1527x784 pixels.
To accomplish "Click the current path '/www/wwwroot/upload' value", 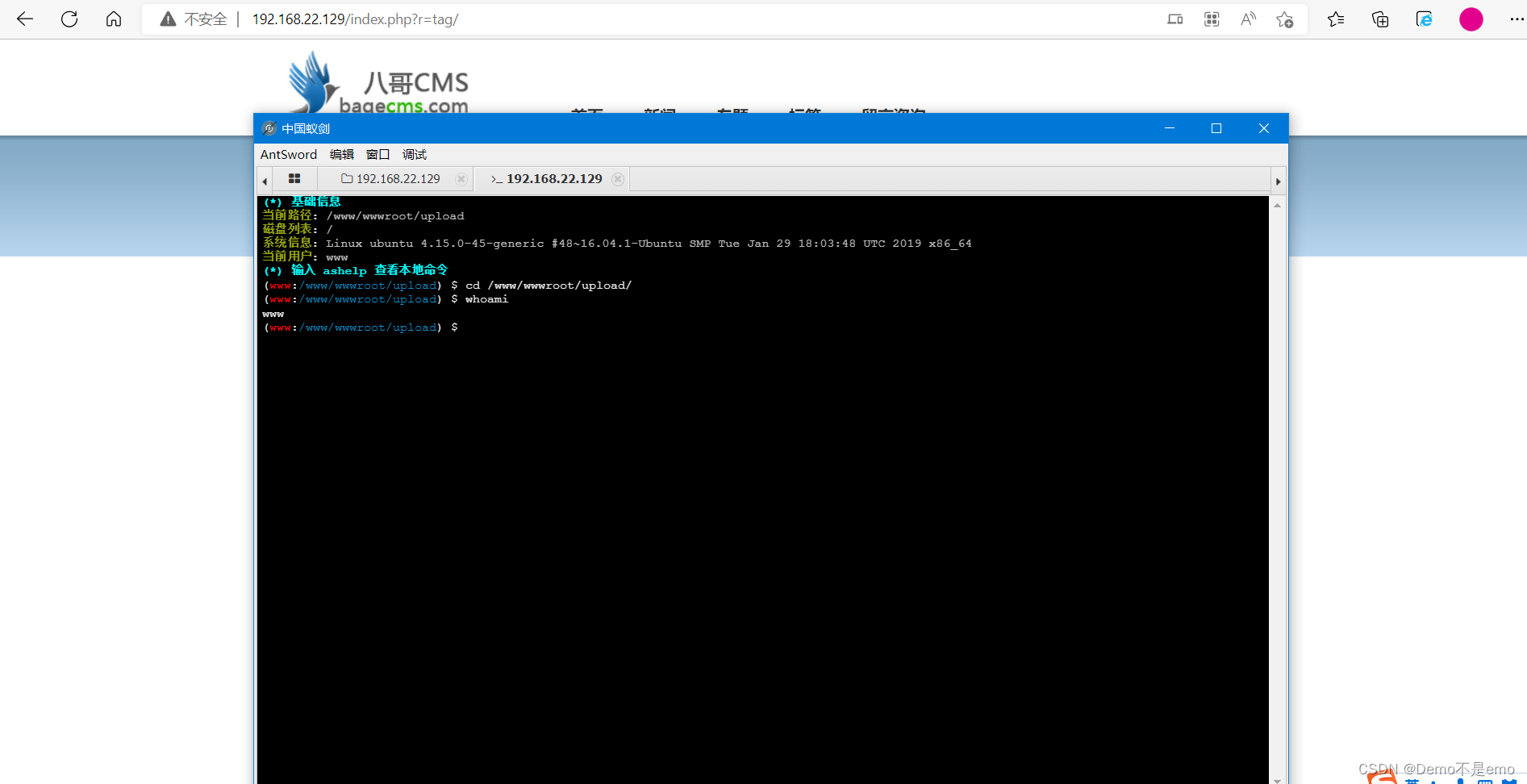I will tap(395, 216).
